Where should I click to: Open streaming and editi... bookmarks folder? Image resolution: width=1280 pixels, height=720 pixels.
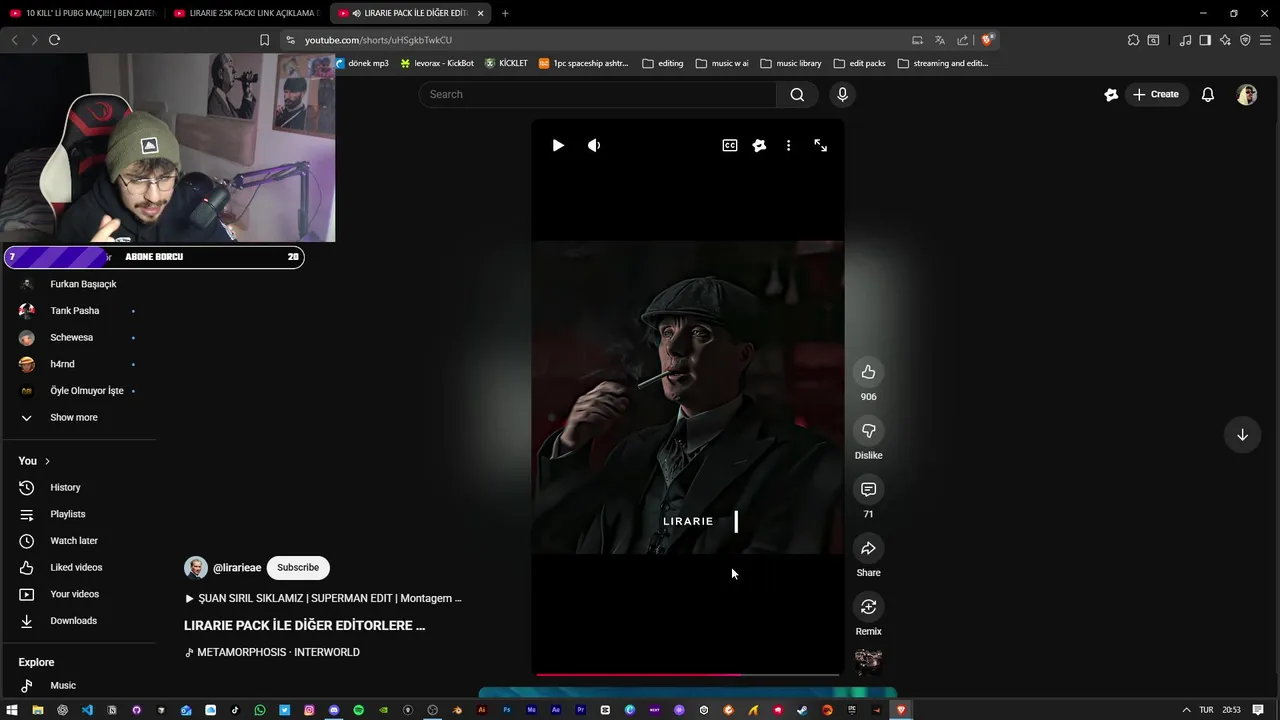click(x=943, y=63)
